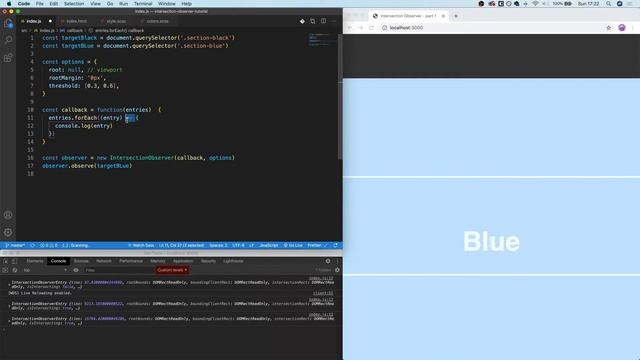
Task: Open editor More Actions ellipsis
Action: click(x=334, y=21)
